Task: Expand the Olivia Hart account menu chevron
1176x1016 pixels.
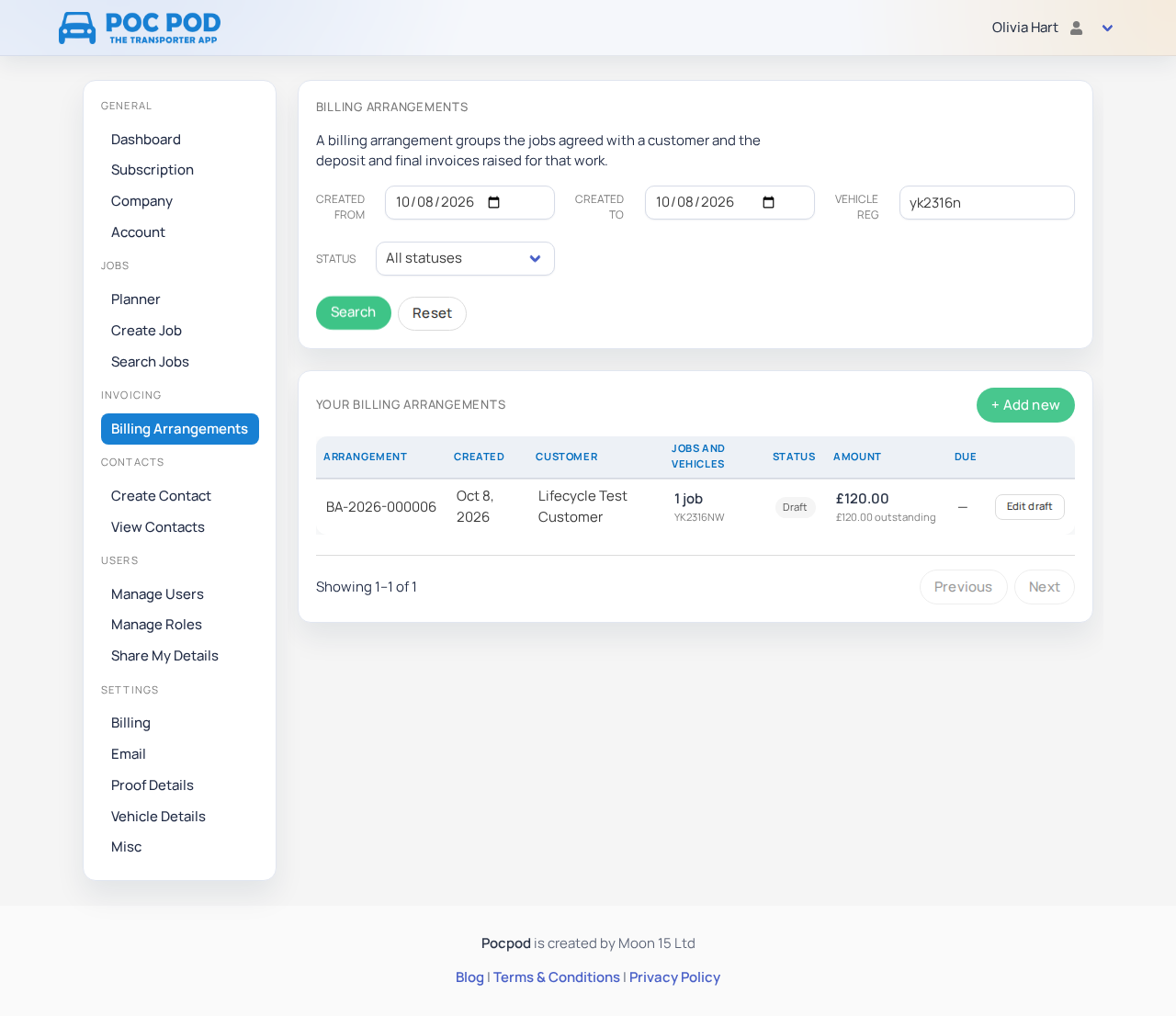Action: point(1107,28)
